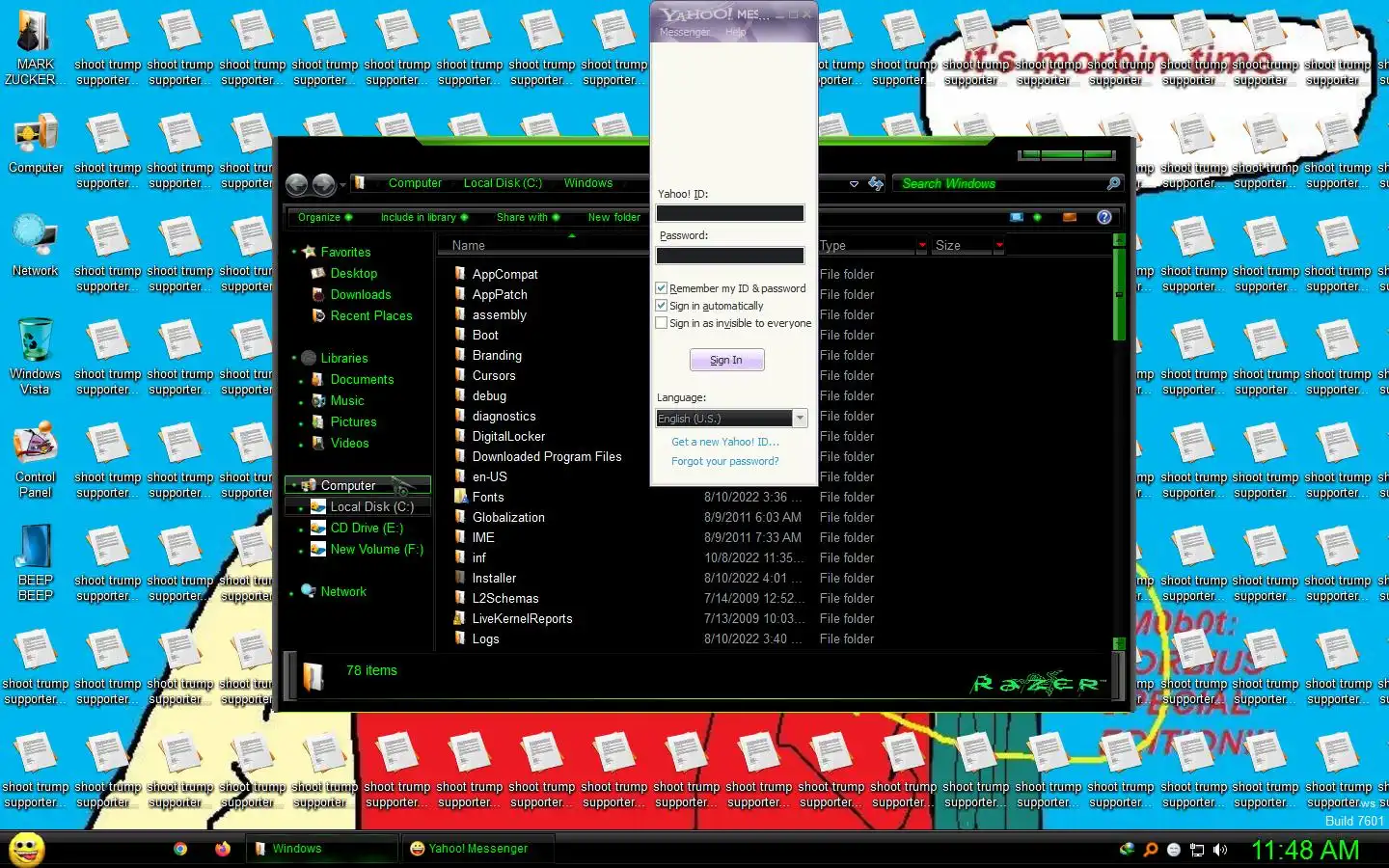Toggle Remember my ID & password checkbox
Viewport: 1389px width, 868px height.
pyautogui.click(x=661, y=287)
